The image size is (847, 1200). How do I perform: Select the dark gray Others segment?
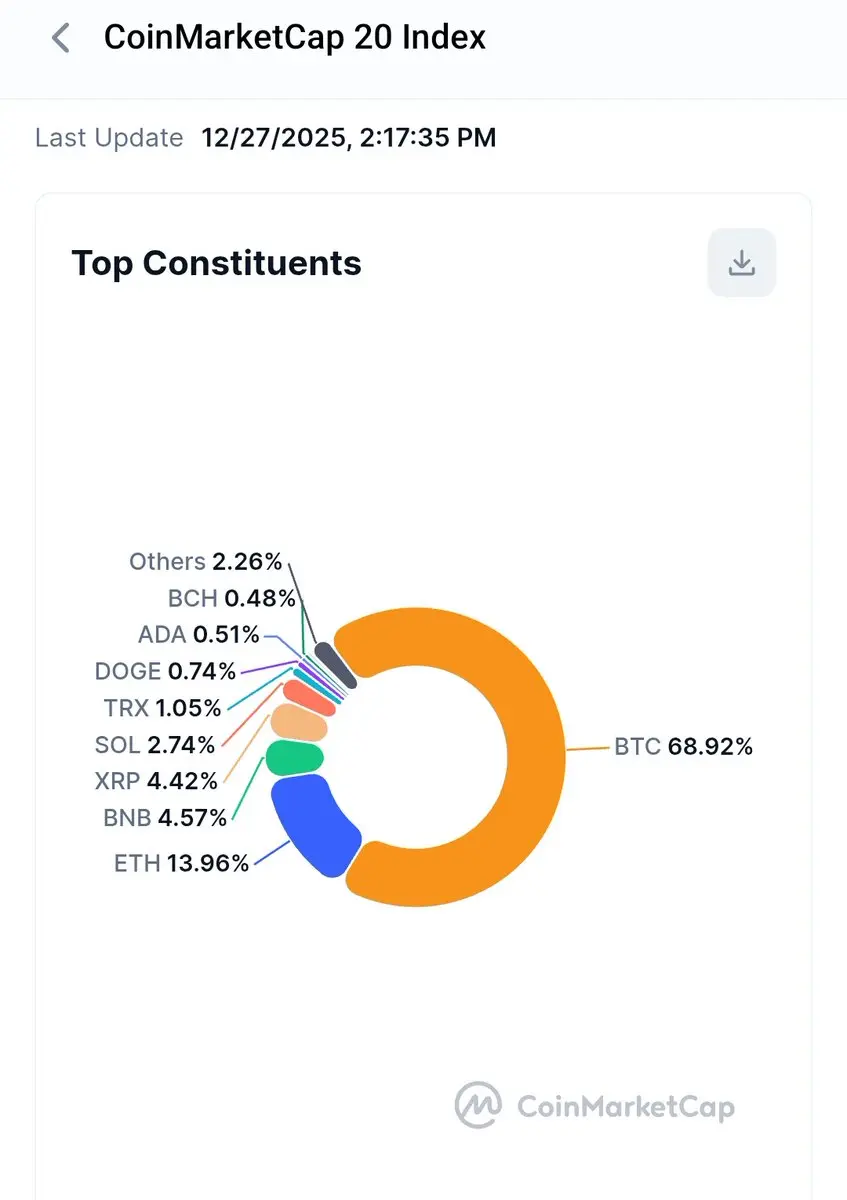pos(335,663)
